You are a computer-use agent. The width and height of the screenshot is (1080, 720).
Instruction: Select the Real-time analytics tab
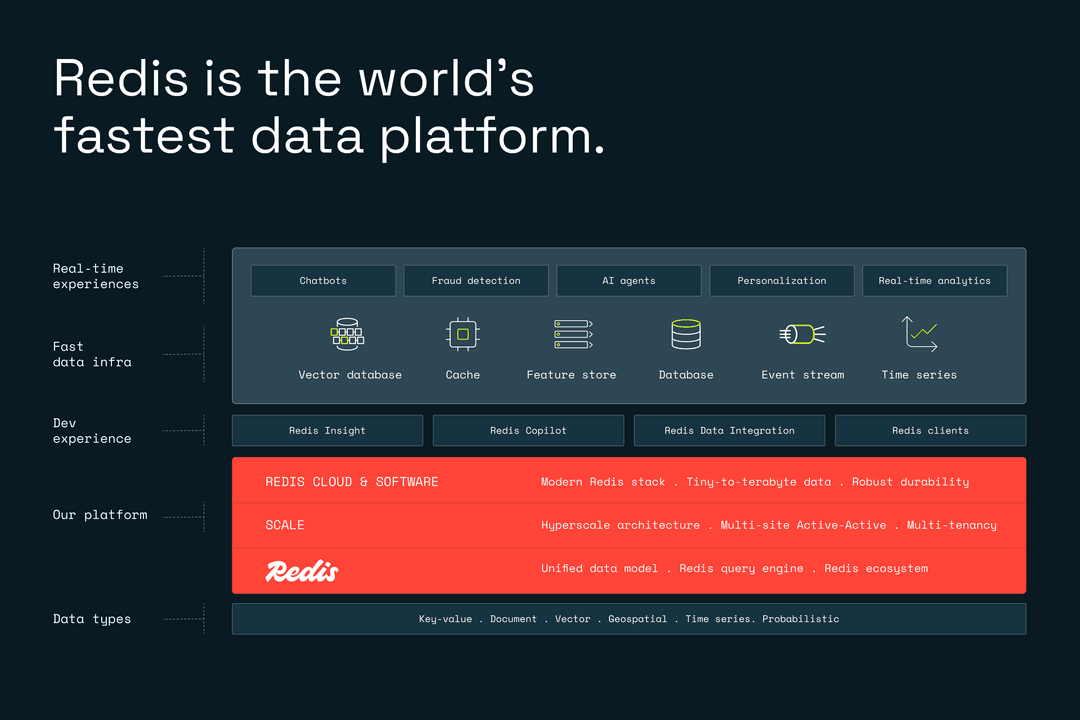pos(934,280)
